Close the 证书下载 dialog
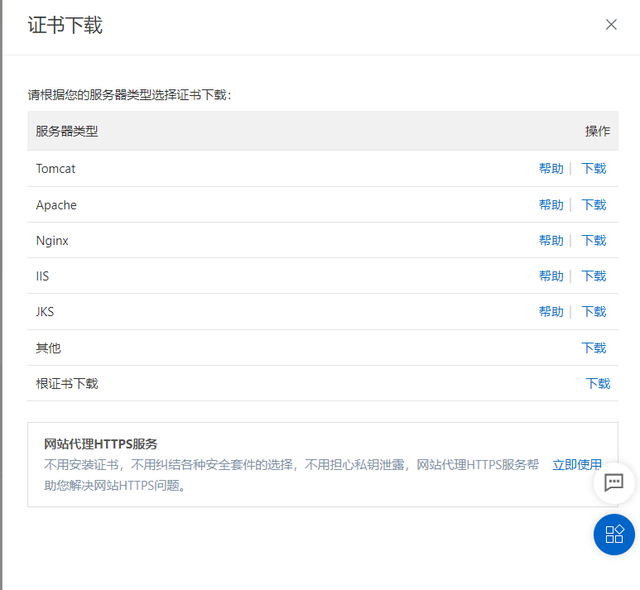640x590 pixels. click(611, 24)
